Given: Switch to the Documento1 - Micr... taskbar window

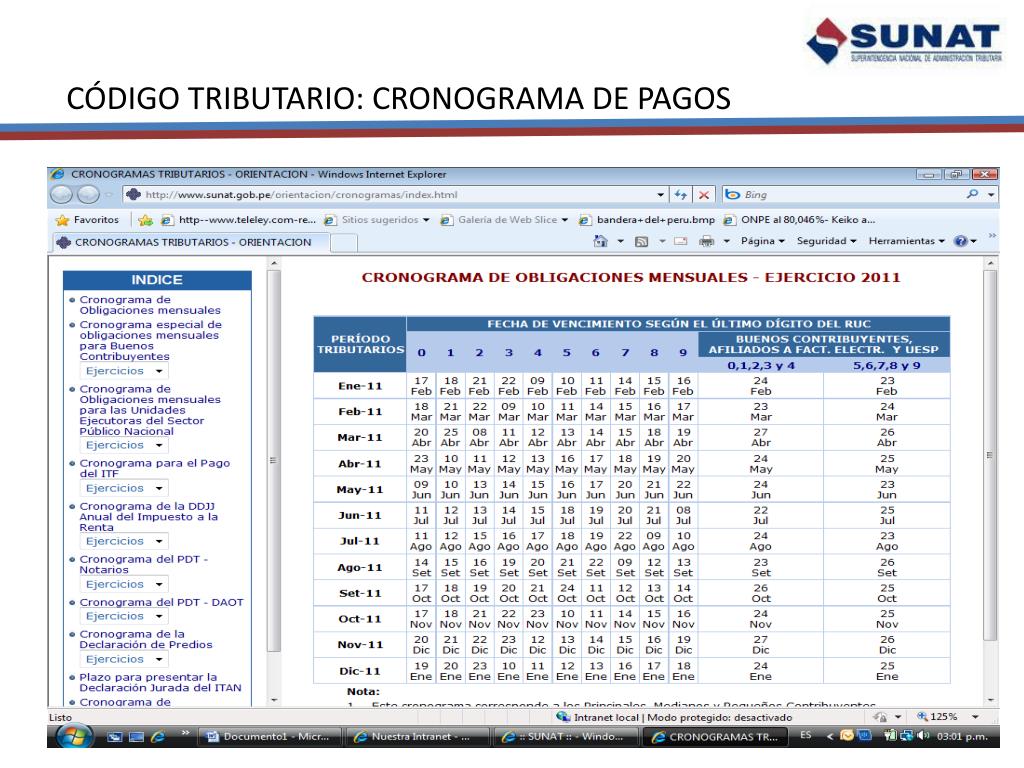Looking at the screenshot, I should 270,737.
